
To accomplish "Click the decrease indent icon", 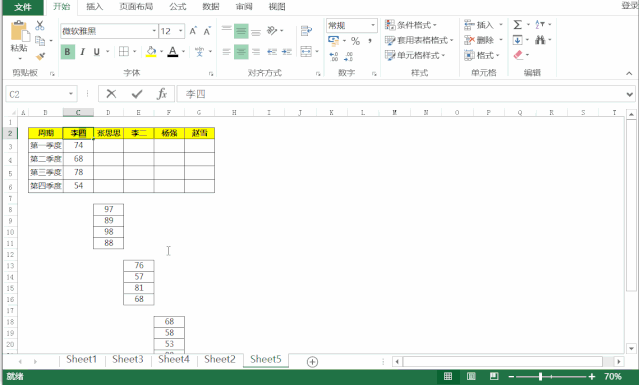I will 272,52.
